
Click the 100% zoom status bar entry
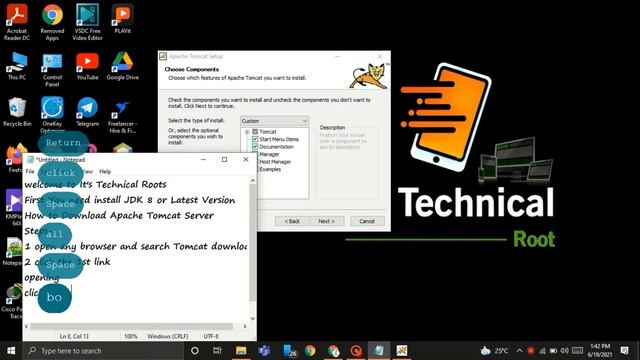click(x=131, y=336)
